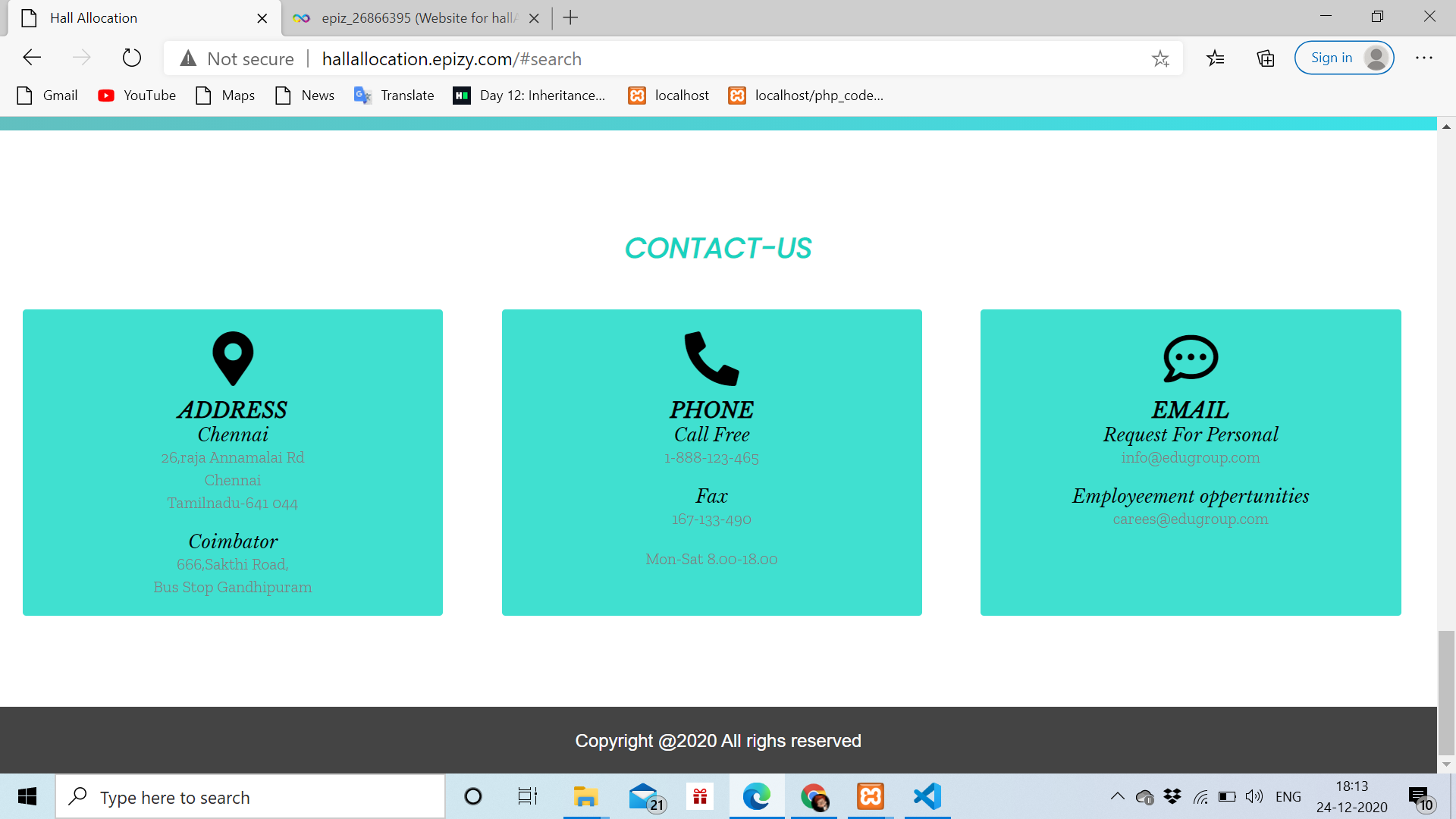
Task: Go back using the back arrow
Action: click(x=32, y=58)
